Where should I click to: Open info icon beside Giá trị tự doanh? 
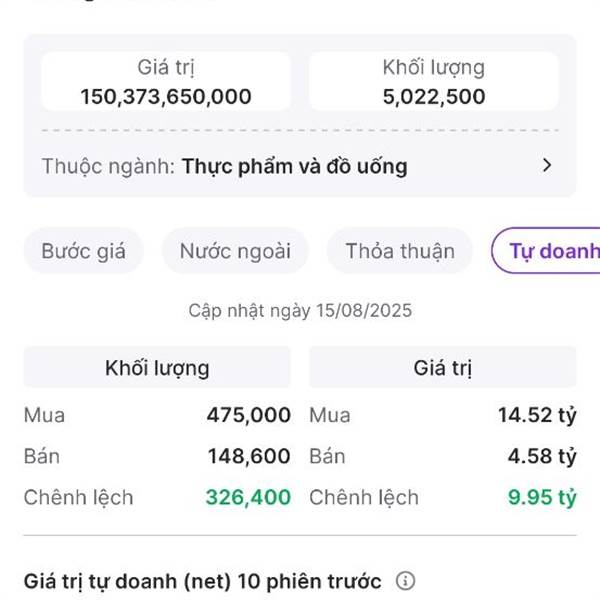(x=405, y=581)
